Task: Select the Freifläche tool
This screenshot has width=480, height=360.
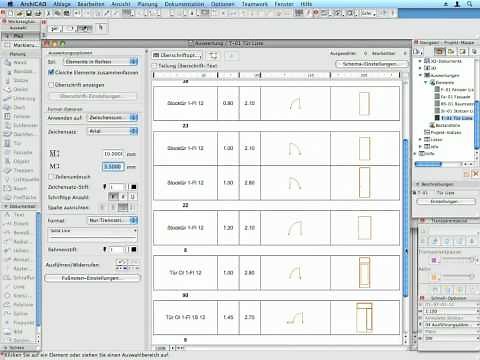Action: tap(20, 197)
